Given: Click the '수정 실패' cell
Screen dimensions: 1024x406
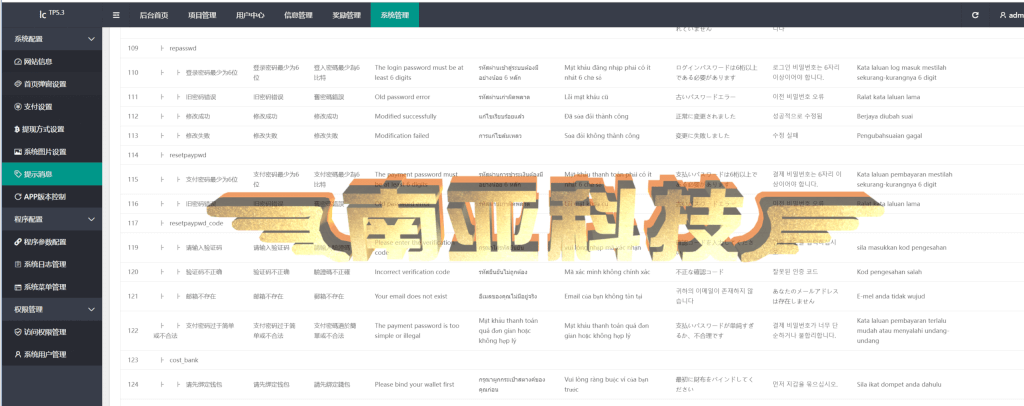Looking at the screenshot, I should [784, 136].
